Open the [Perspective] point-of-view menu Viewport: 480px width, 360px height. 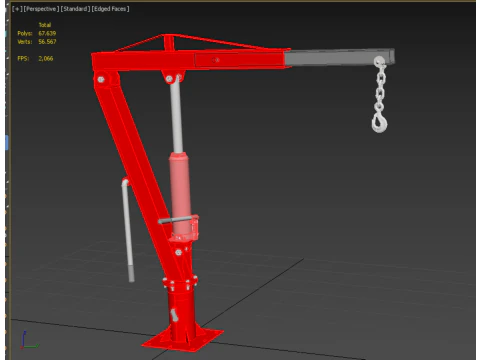coord(41,9)
